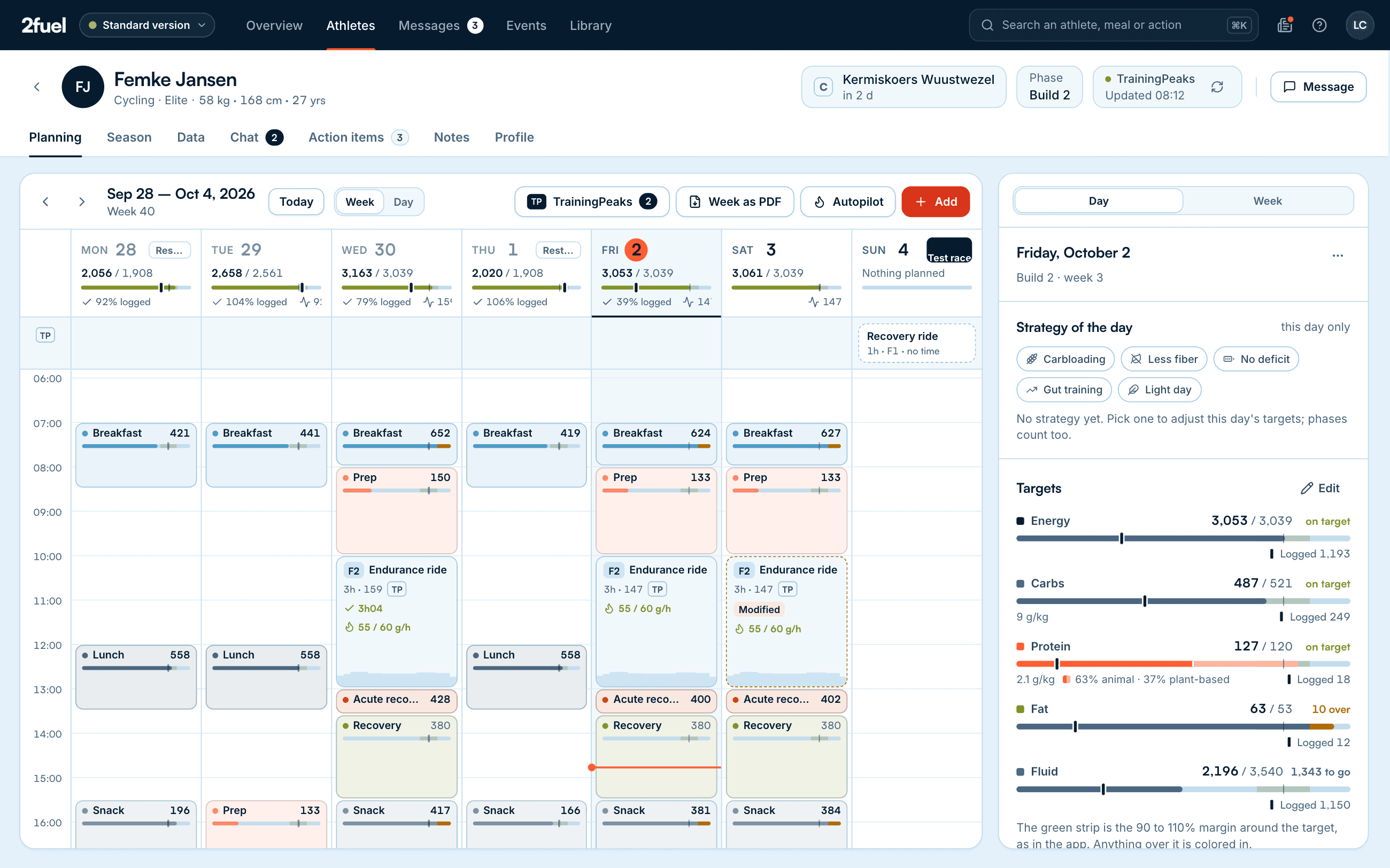This screenshot has height=868, width=1390.
Task: Click the TrainingPeaks sync refresh icon
Action: (1217, 87)
